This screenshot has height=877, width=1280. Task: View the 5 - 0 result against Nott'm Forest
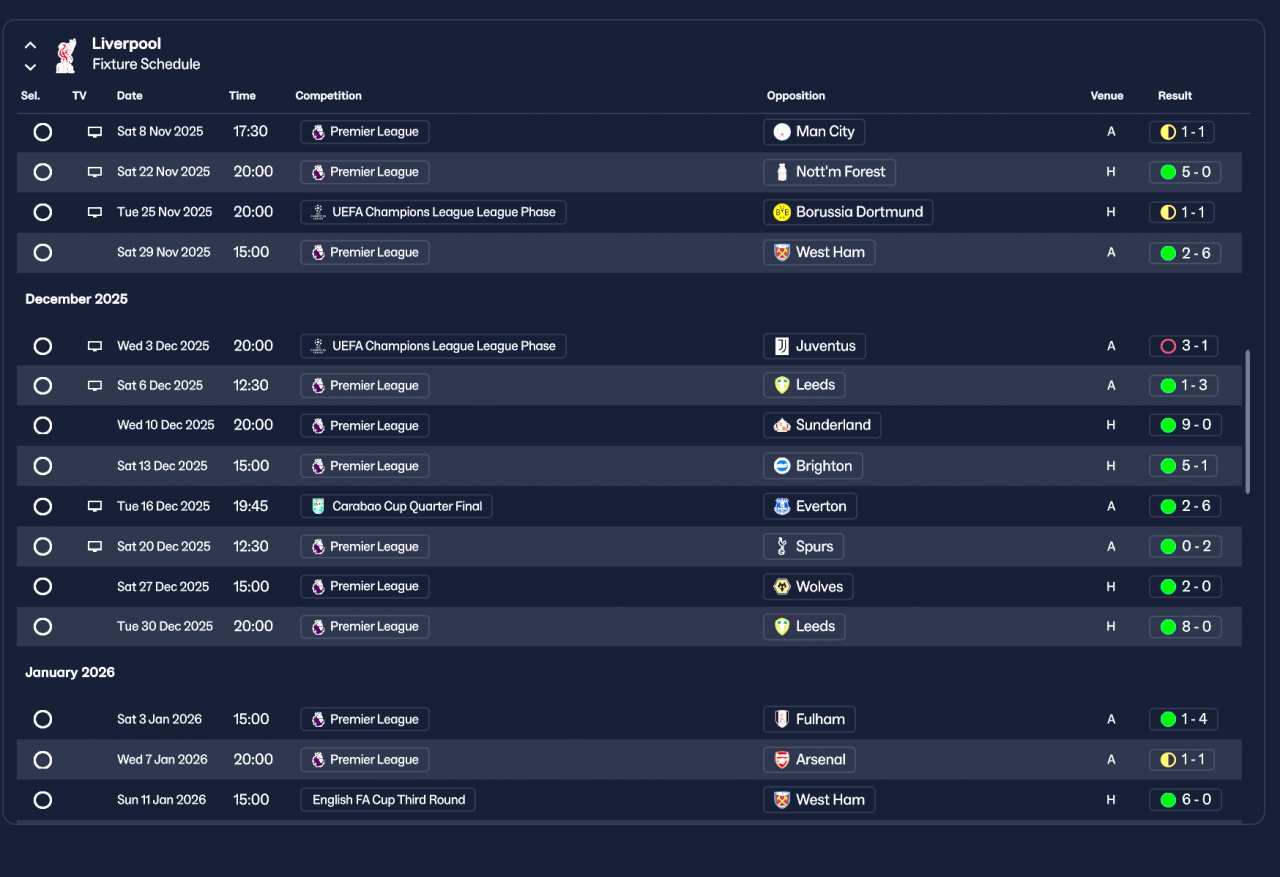(x=1185, y=172)
